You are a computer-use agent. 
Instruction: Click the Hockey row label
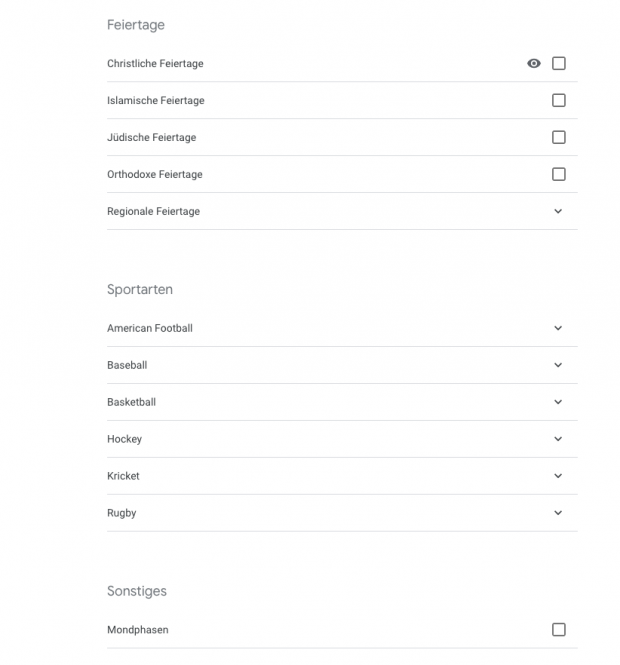pyautogui.click(x=124, y=439)
